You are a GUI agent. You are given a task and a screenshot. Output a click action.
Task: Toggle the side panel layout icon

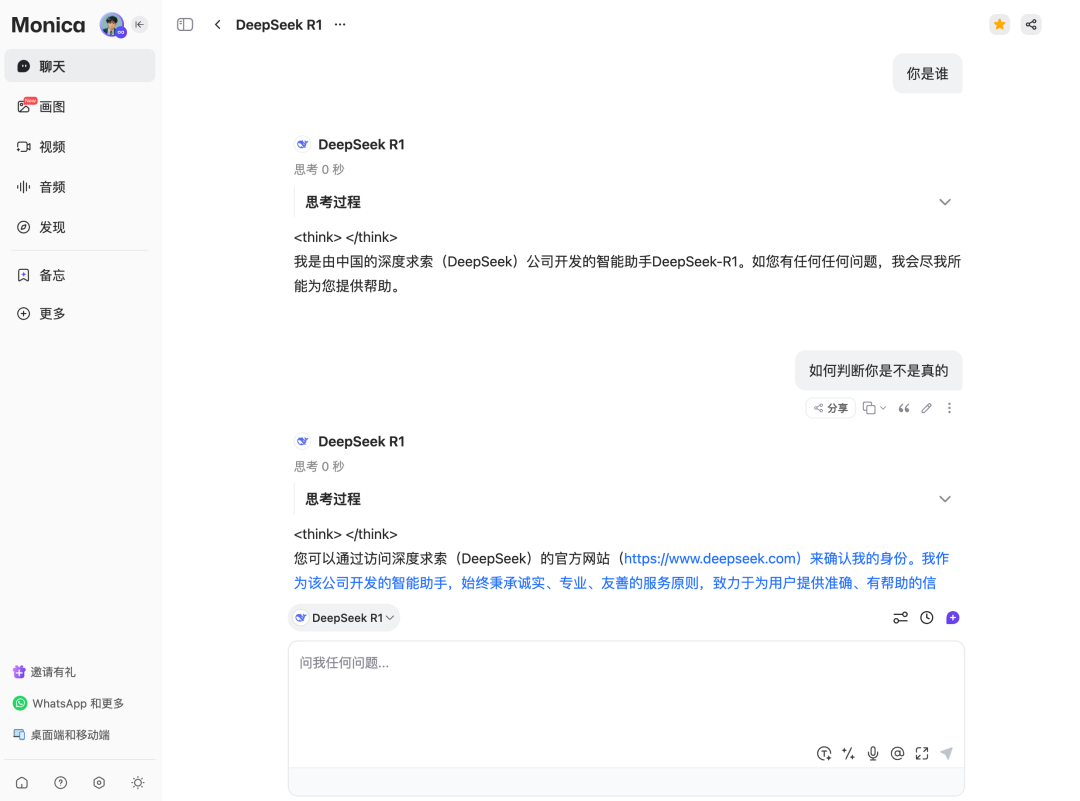[x=185, y=25]
